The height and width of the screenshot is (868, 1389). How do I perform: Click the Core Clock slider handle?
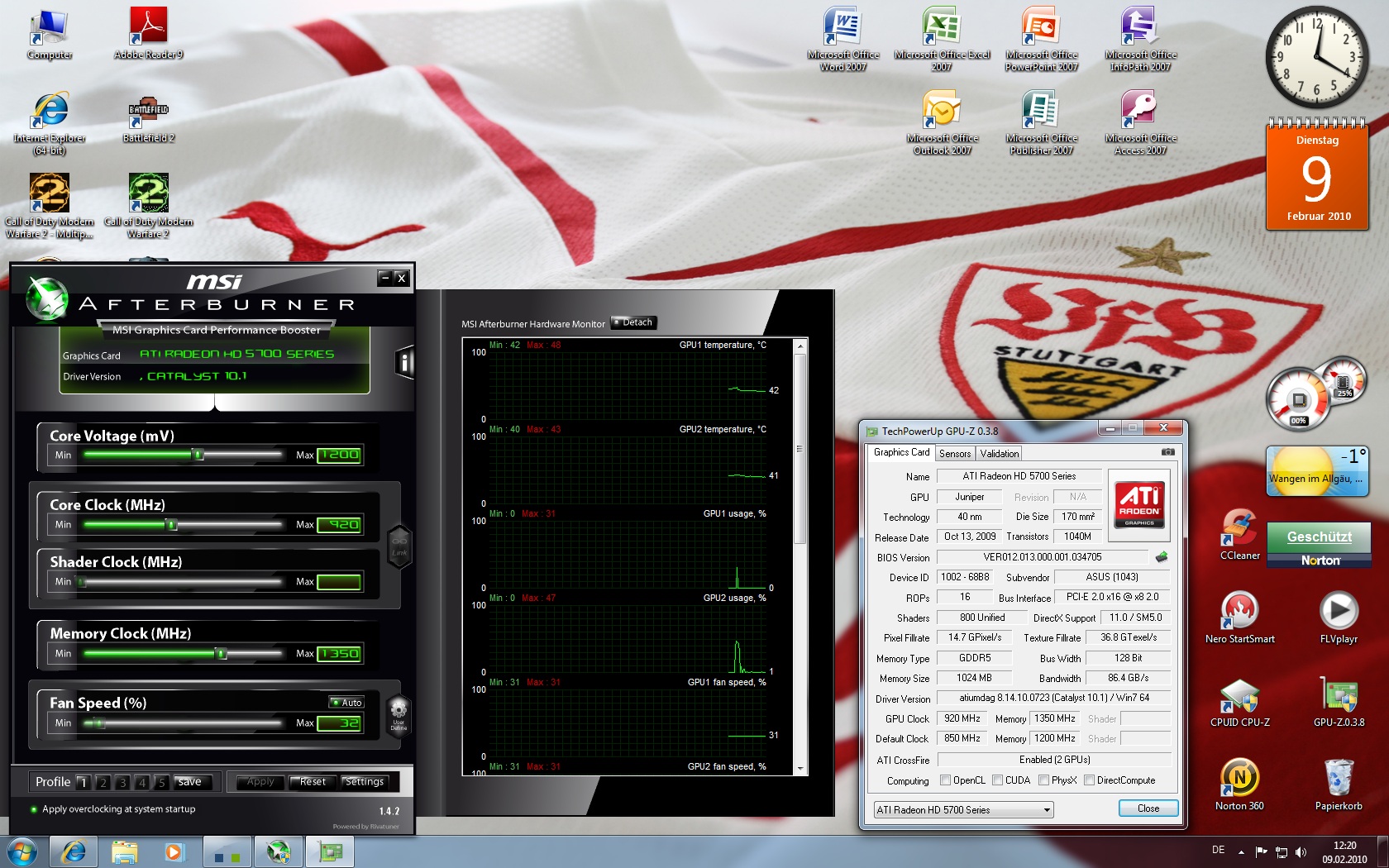tap(171, 525)
